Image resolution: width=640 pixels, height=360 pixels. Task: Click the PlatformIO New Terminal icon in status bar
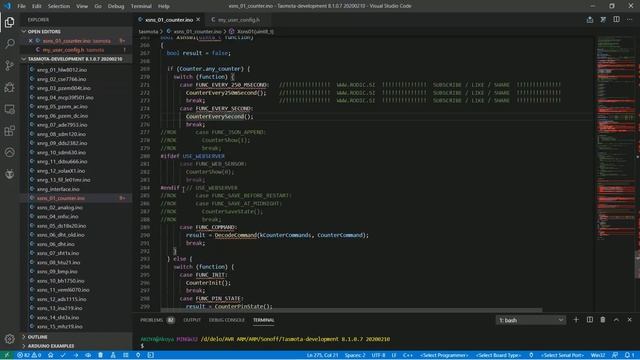151,355
